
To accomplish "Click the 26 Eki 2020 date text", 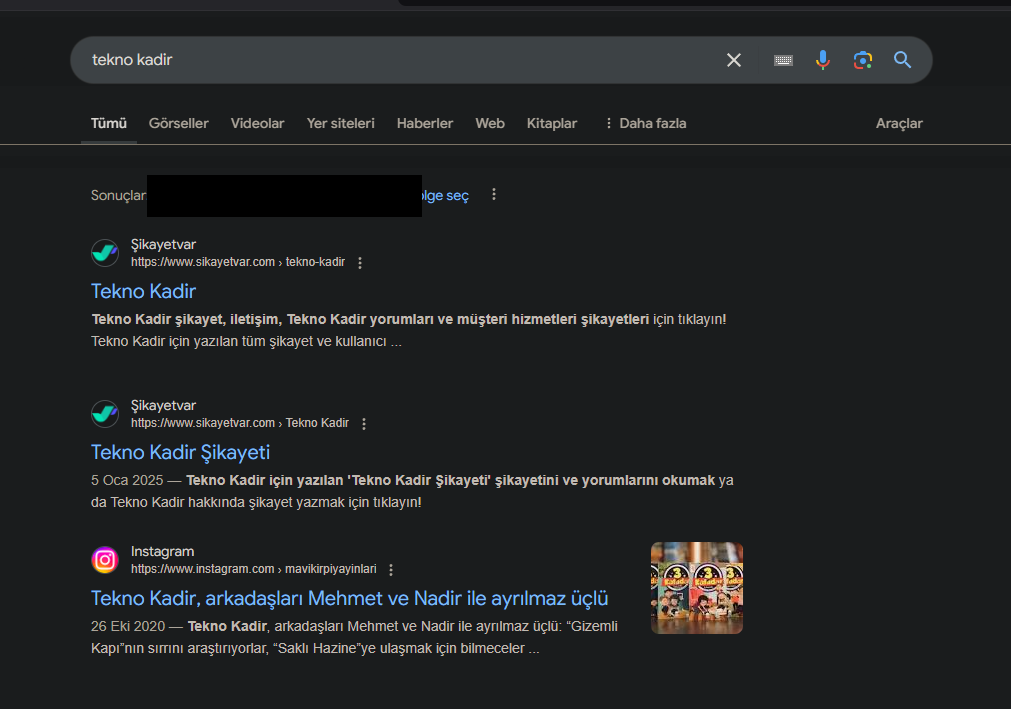I will [x=128, y=626].
